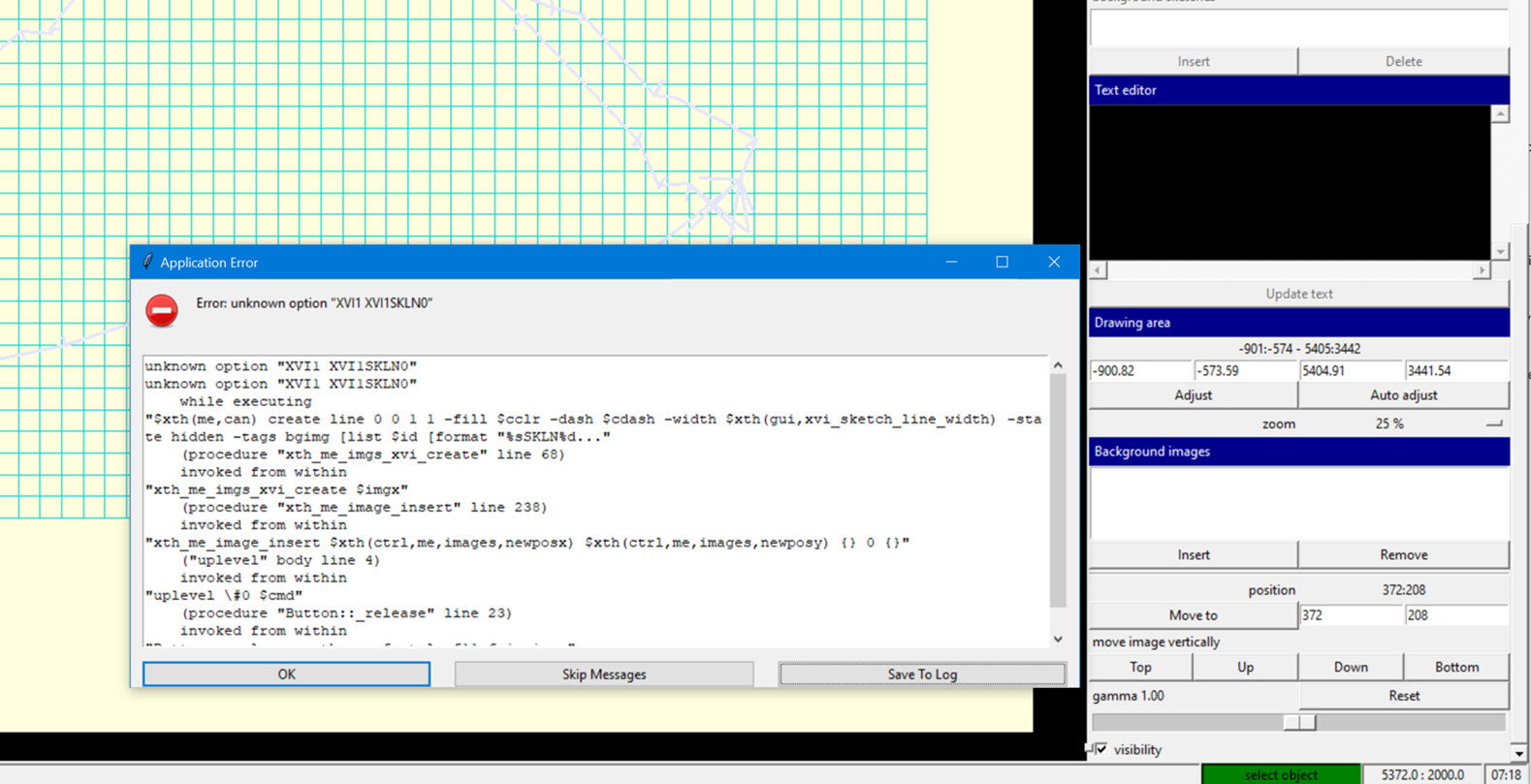The height and width of the screenshot is (784, 1531).
Task: Click the Adjust button
Action: click(1194, 395)
